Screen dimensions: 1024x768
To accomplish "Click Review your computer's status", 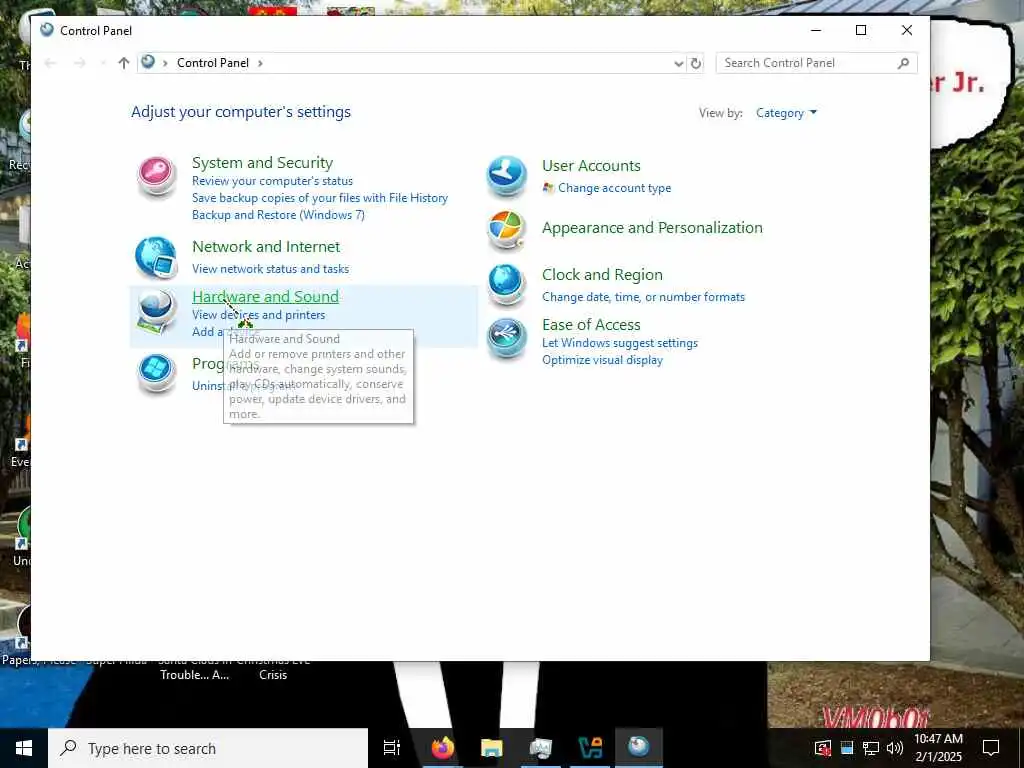I will [272, 181].
